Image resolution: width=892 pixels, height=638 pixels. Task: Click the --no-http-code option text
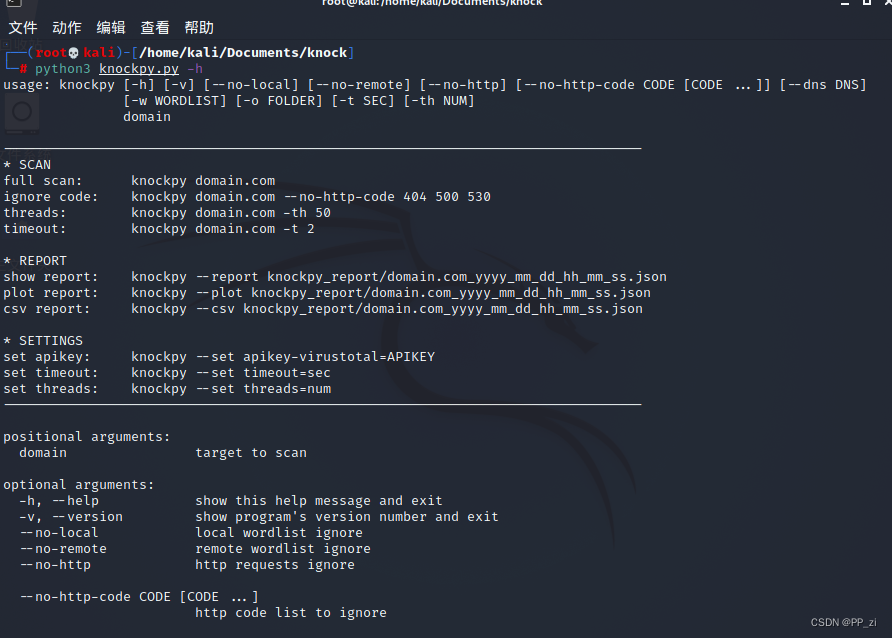click(75, 596)
